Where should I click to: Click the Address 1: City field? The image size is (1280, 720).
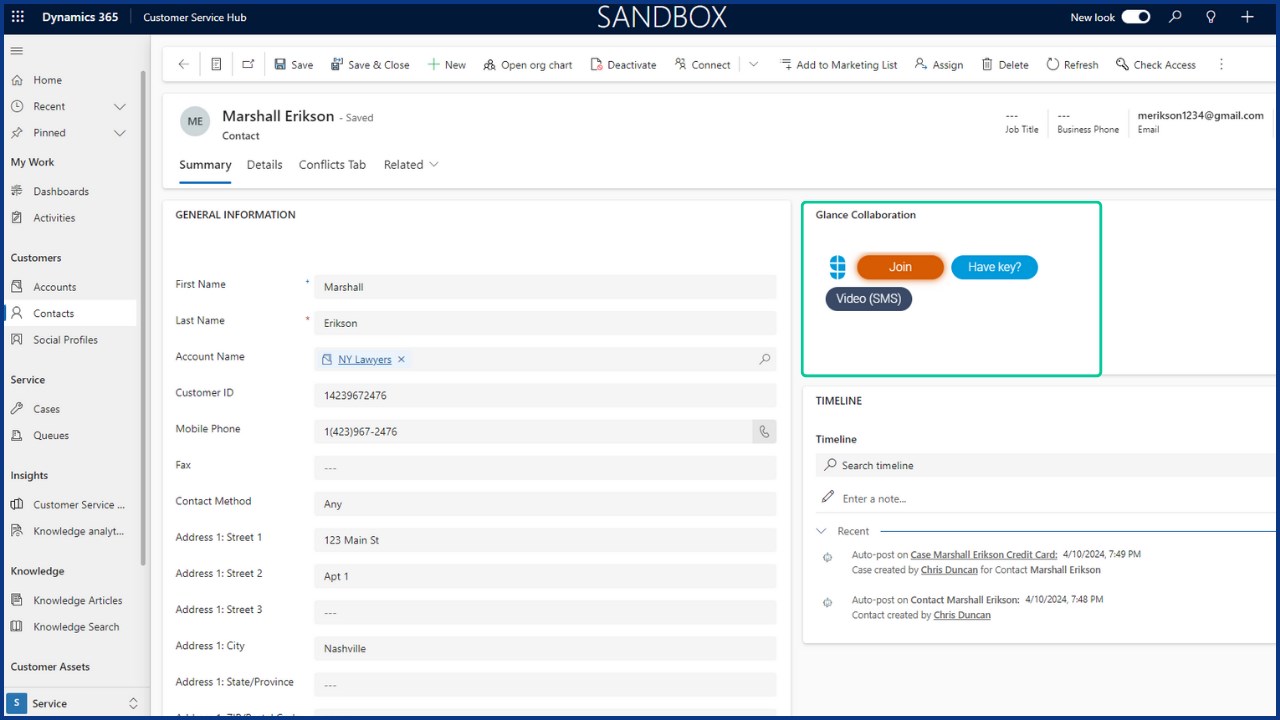[x=545, y=648]
